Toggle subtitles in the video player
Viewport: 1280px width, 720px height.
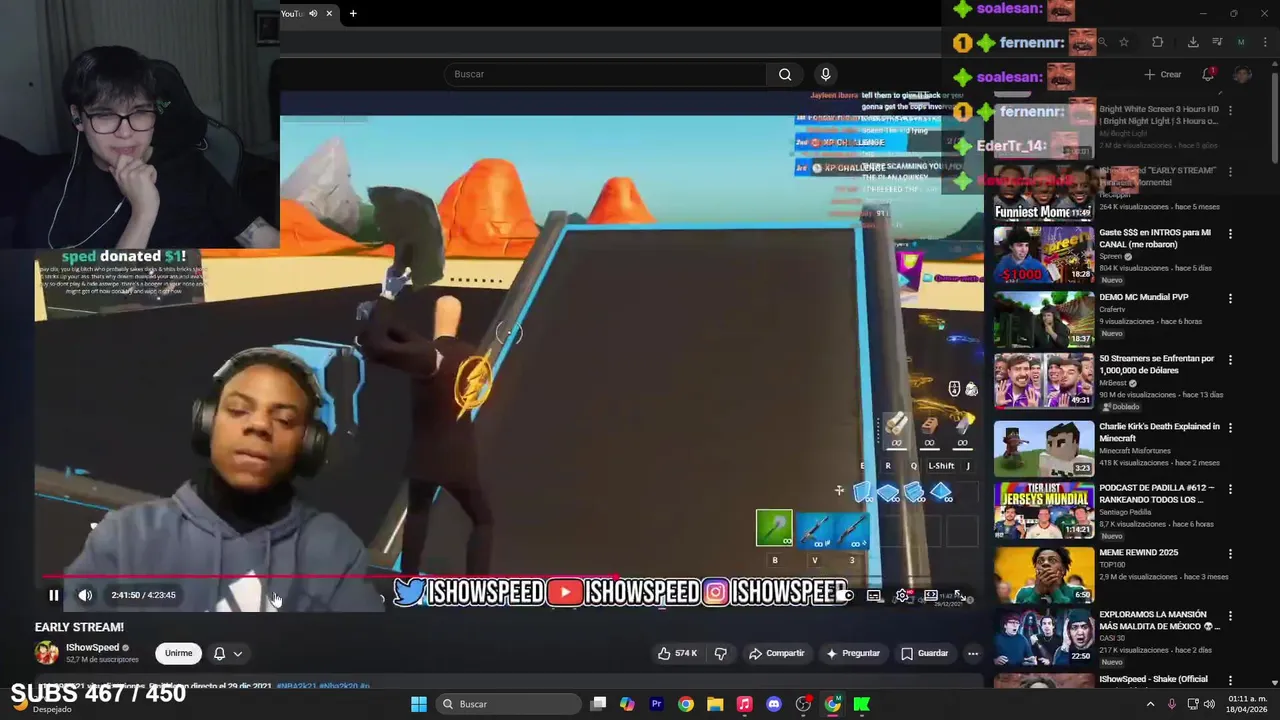point(874,595)
